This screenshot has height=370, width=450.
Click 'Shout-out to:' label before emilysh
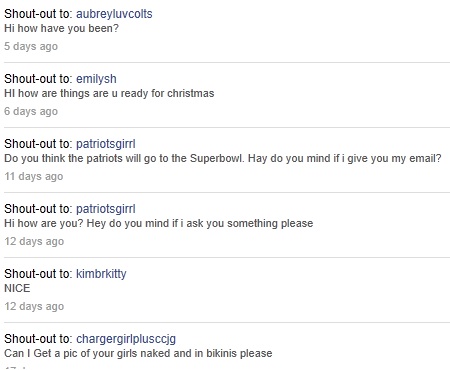(x=38, y=79)
